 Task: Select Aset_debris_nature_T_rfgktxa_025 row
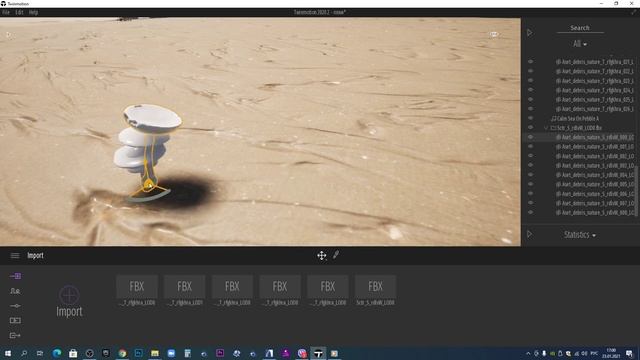[594, 99]
